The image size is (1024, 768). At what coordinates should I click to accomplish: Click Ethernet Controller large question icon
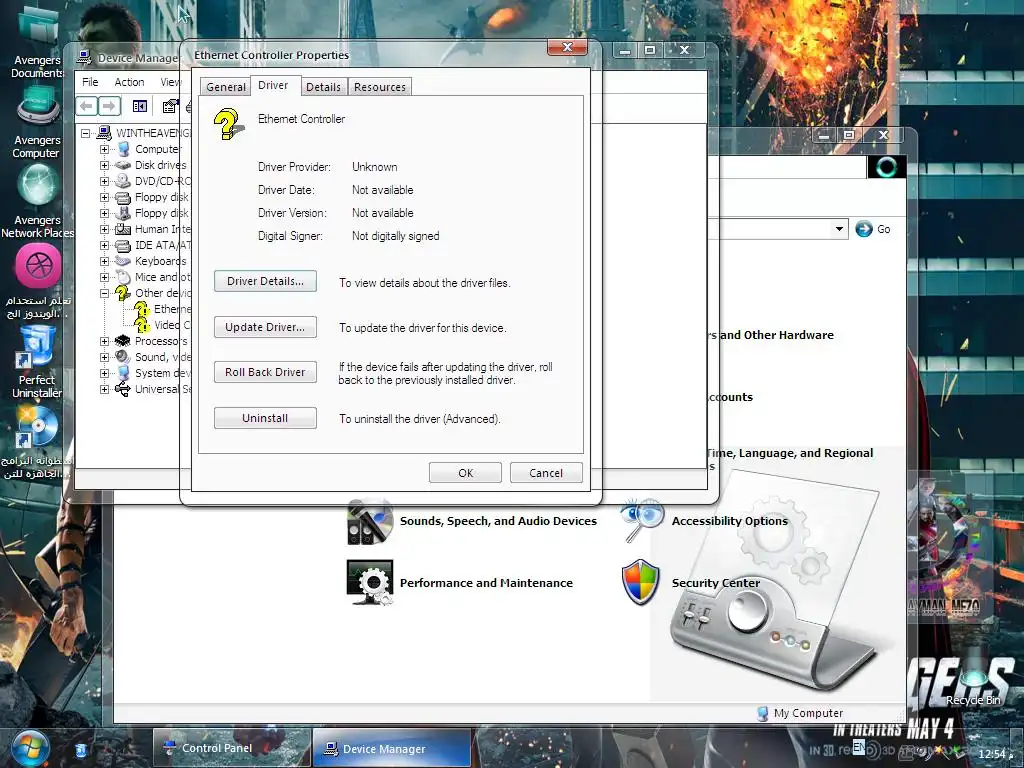(228, 124)
